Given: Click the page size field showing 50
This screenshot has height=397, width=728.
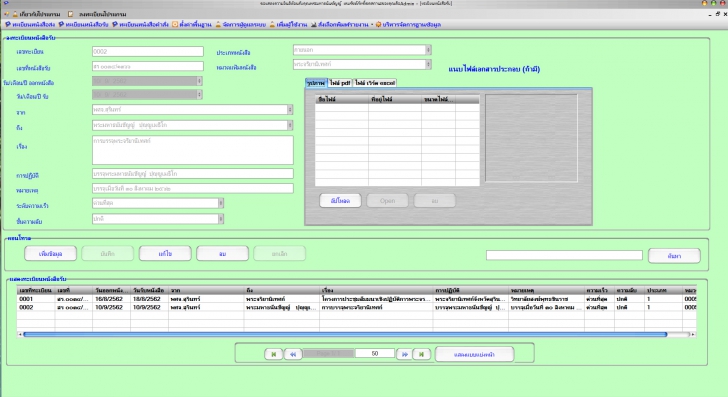Looking at the screenshot, I should click(375, 353).
